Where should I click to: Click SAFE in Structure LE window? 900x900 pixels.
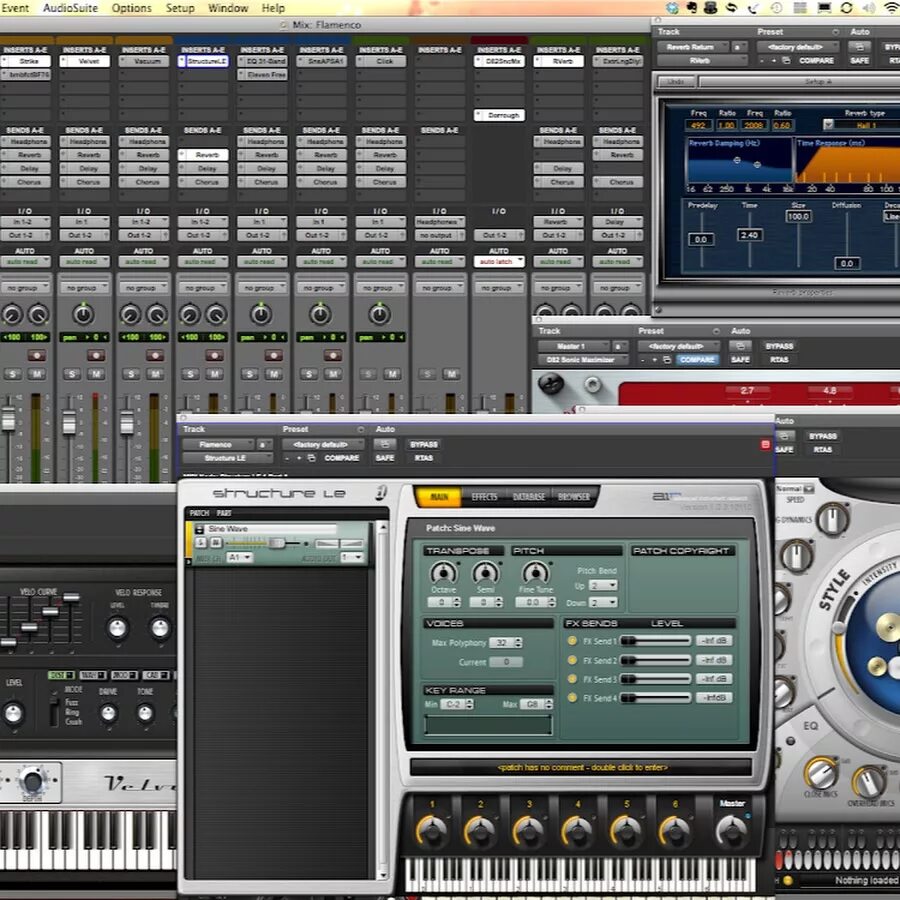coord(385,458)
